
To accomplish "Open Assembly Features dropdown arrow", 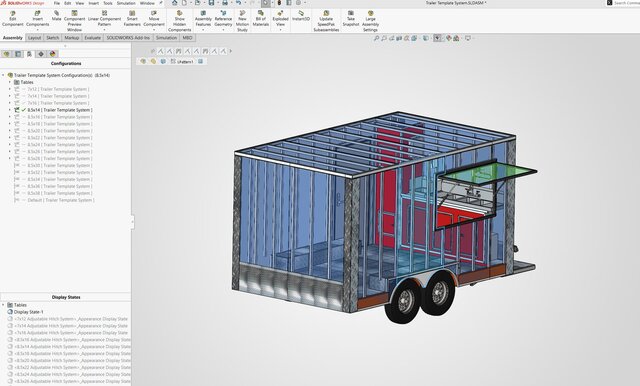I will [203, 30].
